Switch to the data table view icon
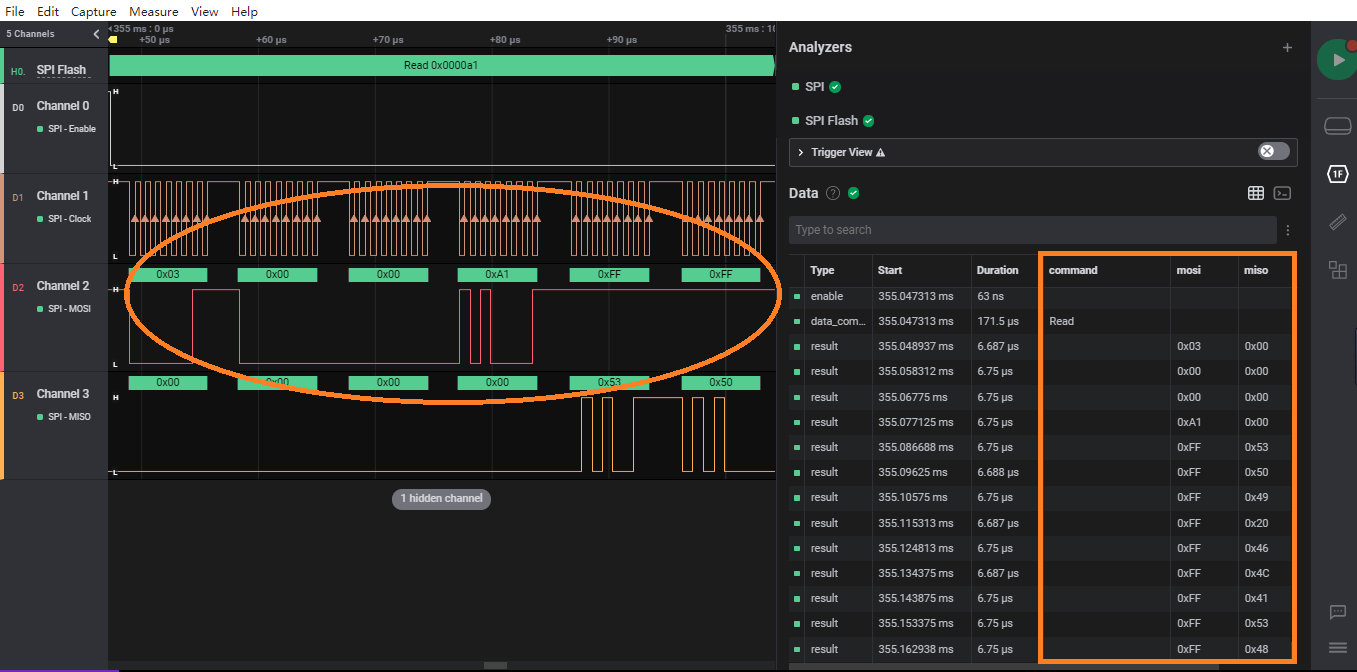The image size is (1357, 672). coord(1256,193)
